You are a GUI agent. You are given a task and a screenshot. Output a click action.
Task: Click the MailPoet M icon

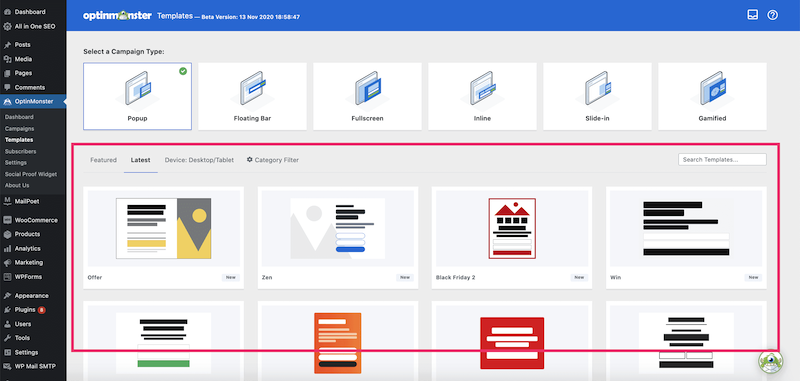pyautogui.click(x=7, y=201)
